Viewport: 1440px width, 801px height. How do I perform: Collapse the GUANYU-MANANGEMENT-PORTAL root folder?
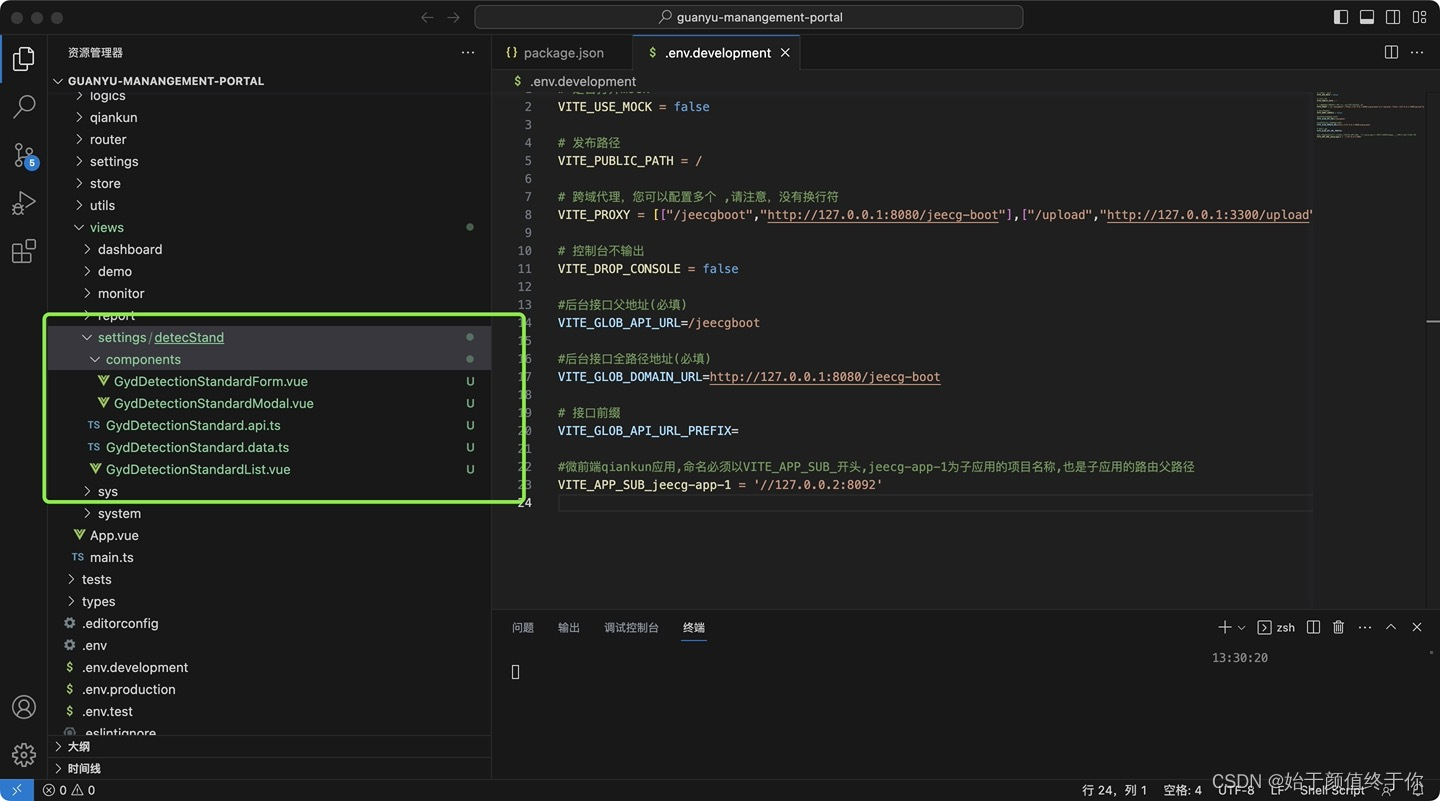click(270, 81)
